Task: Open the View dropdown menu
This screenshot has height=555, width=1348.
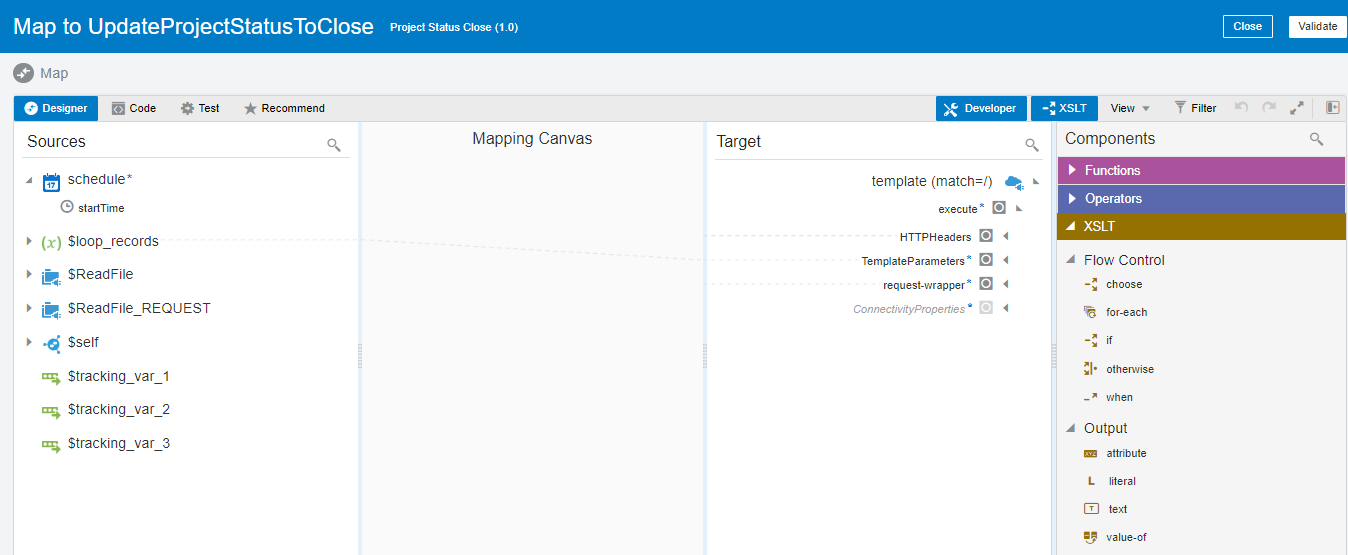Action: point(1130,108)
